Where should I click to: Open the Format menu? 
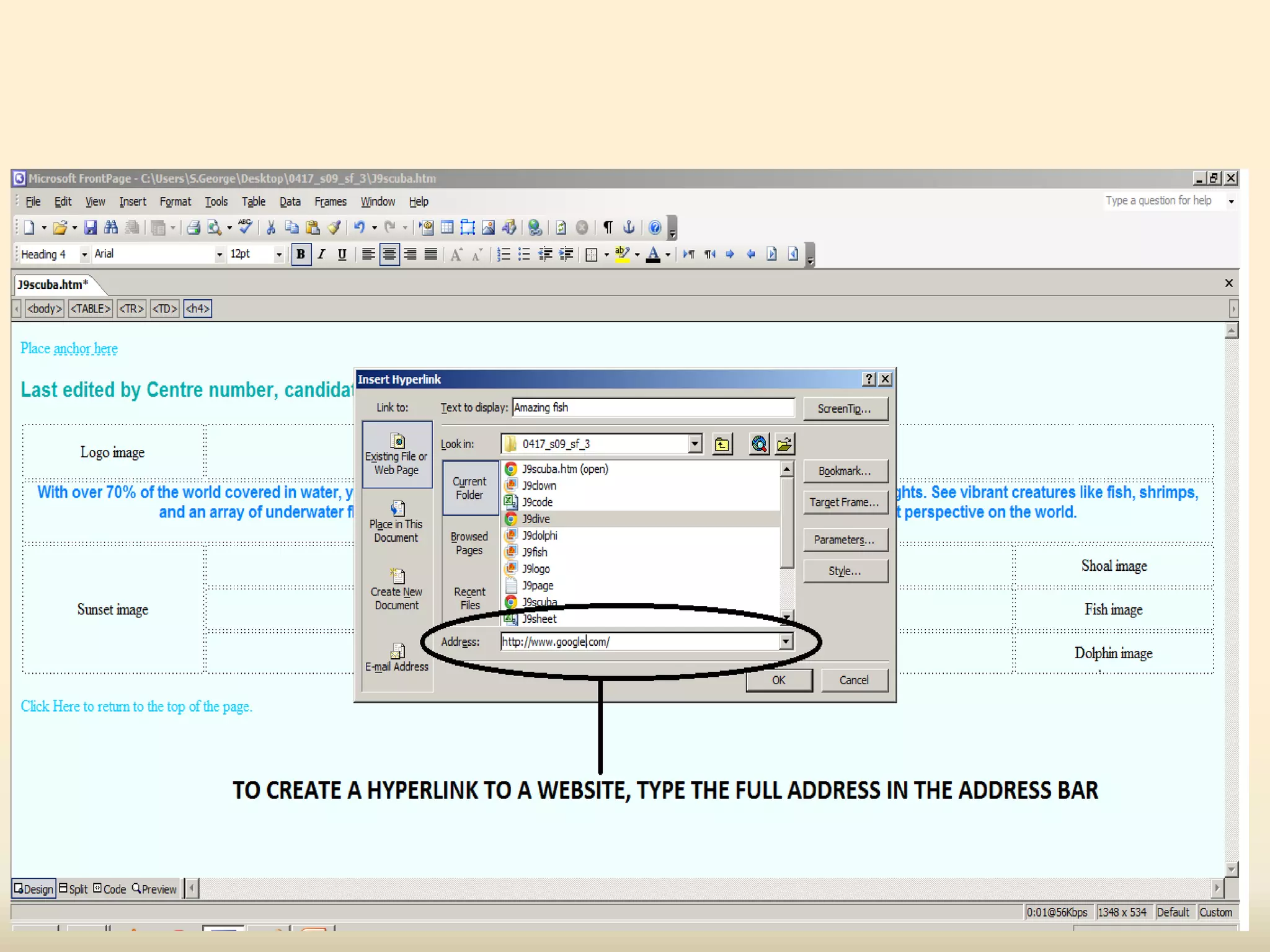click(175, 201)
